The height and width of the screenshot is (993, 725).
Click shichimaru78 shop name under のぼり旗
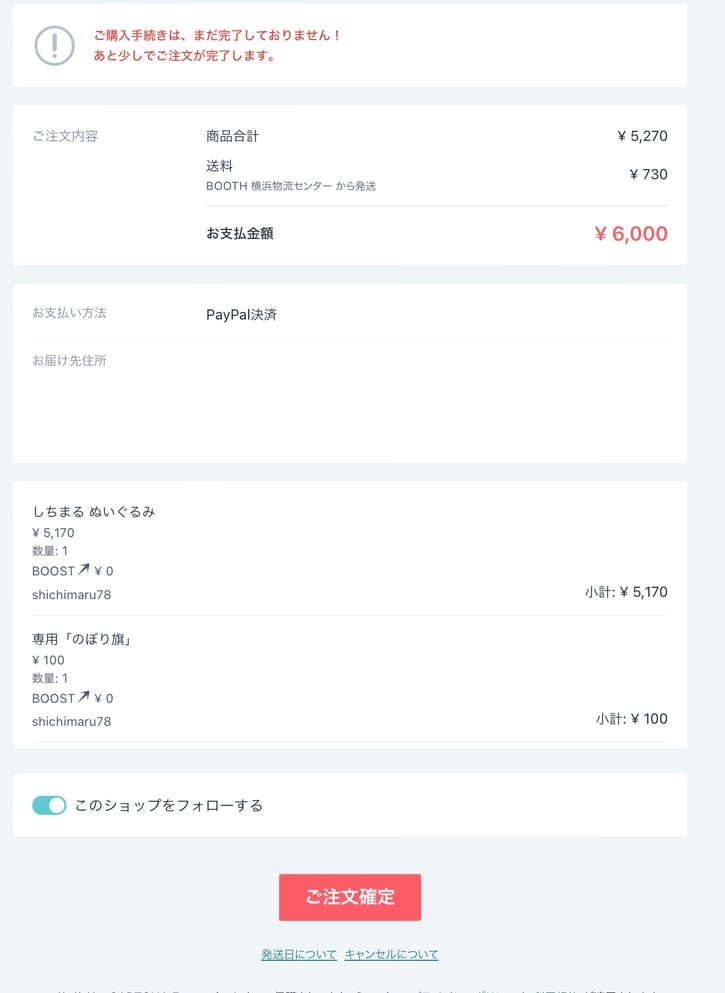pyautogui.click(x=71, y=721)
